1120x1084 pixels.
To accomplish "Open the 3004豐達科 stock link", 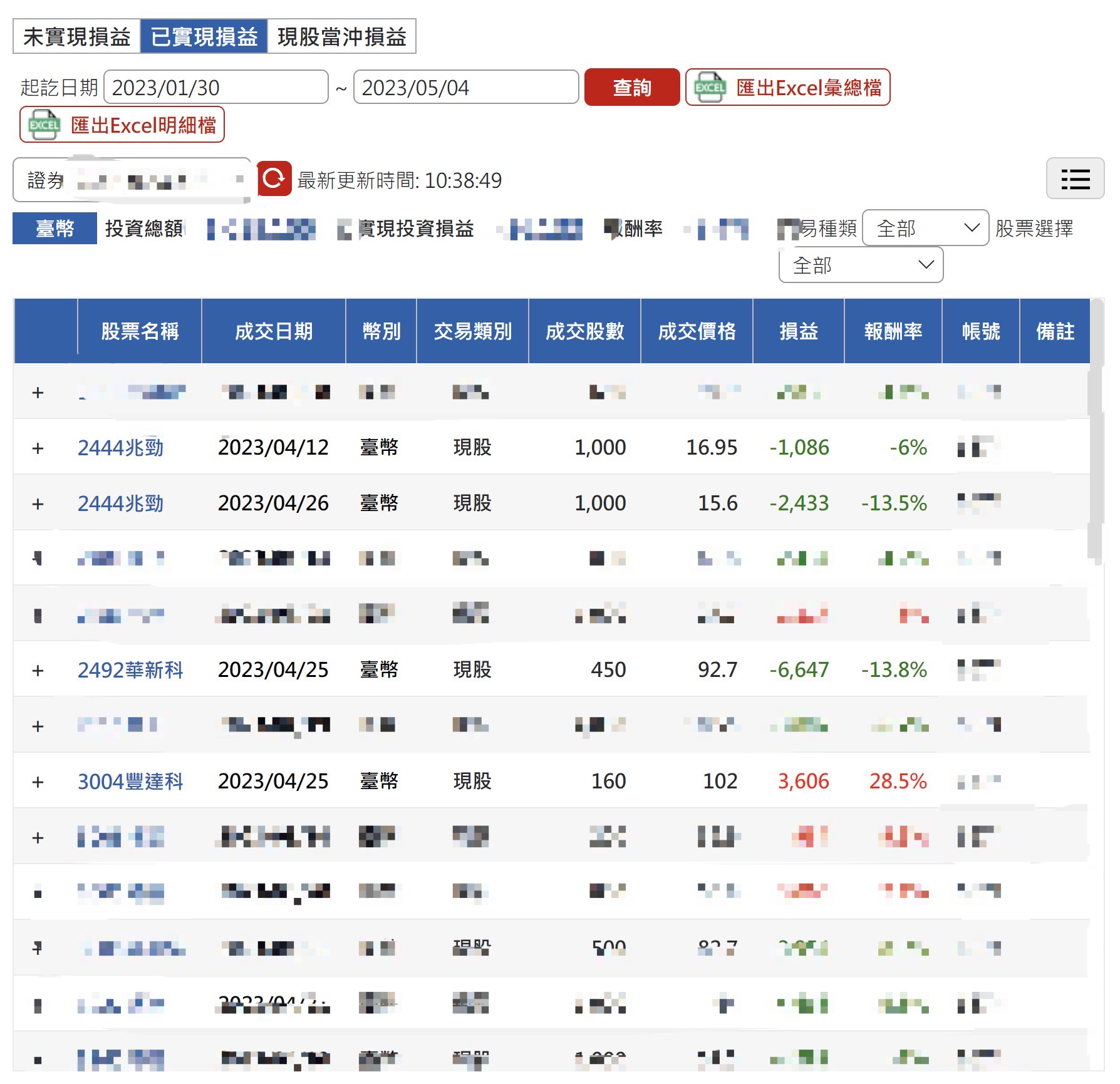I will pyautogui.click(x=130, y=782).
